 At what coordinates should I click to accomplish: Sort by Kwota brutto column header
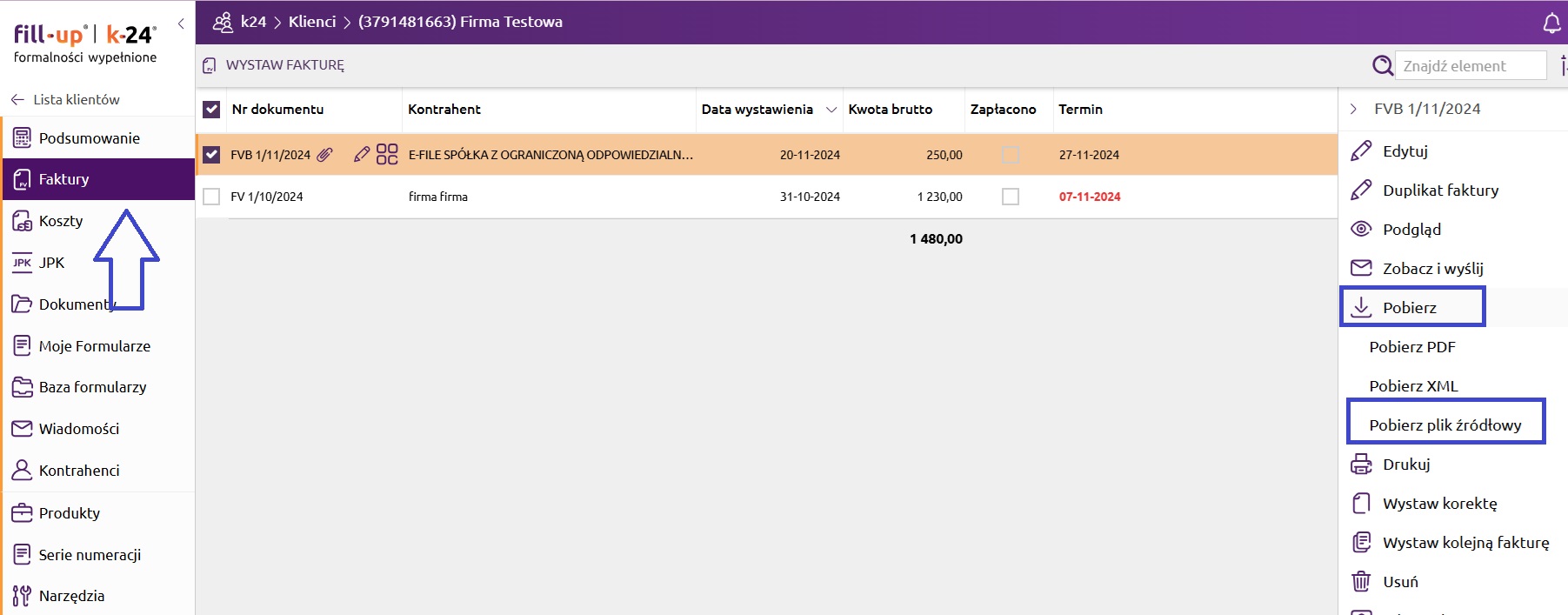[x=890, y=110]
